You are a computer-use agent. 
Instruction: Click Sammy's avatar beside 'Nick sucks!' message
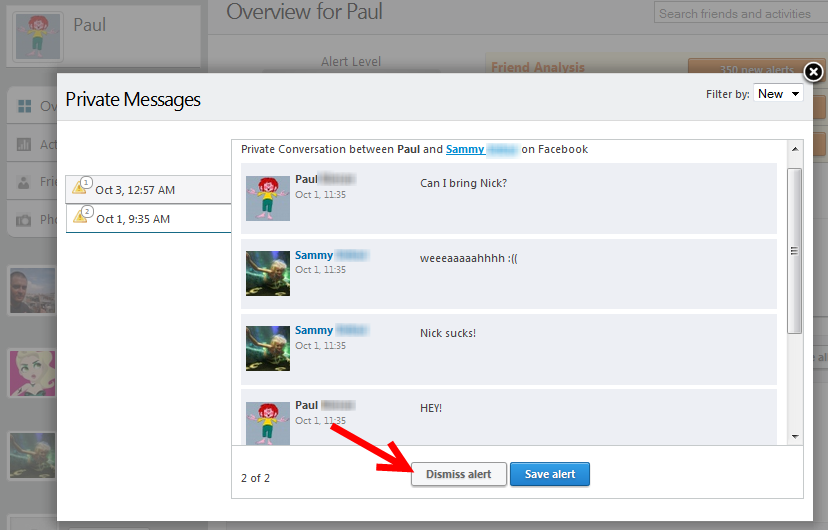coord(267,348)
